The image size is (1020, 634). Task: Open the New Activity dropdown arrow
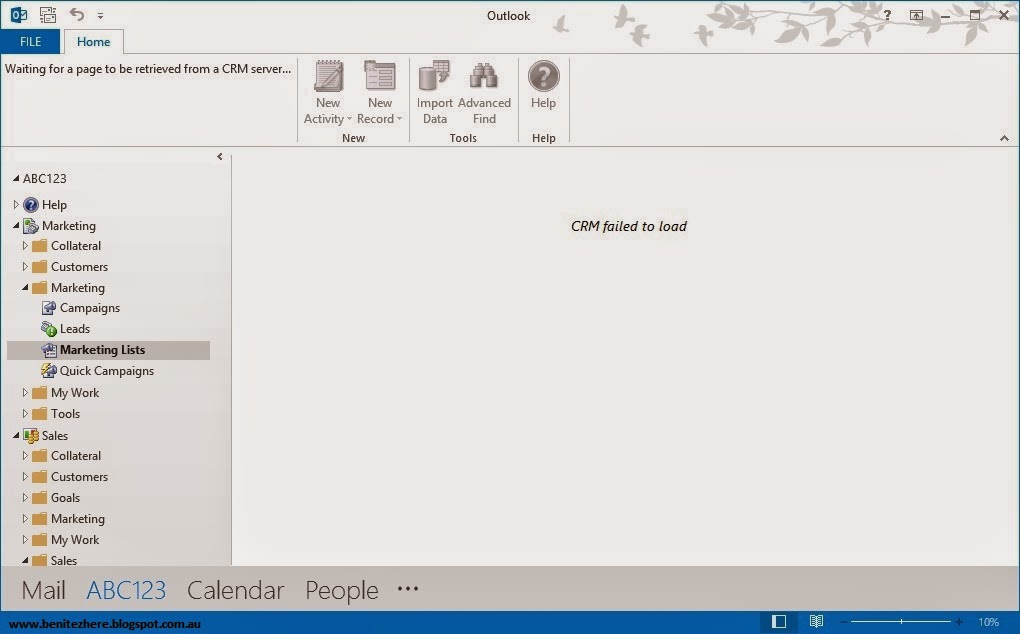(x=349, y=119)
